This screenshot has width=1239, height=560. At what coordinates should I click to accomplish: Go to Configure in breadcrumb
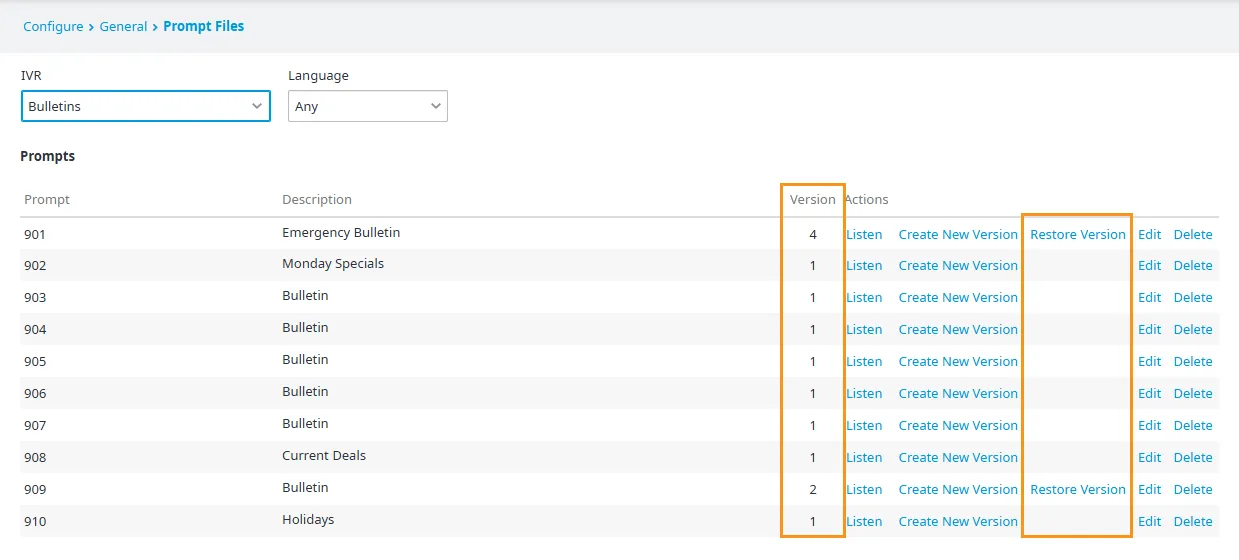pyautogui.click(x=53, y=27)
